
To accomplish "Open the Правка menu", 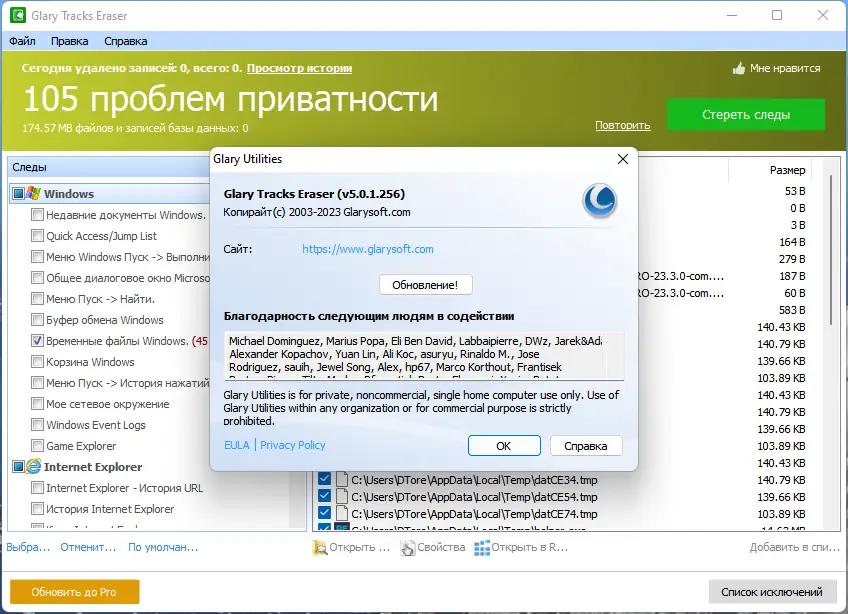I will (x=69, y=41).
